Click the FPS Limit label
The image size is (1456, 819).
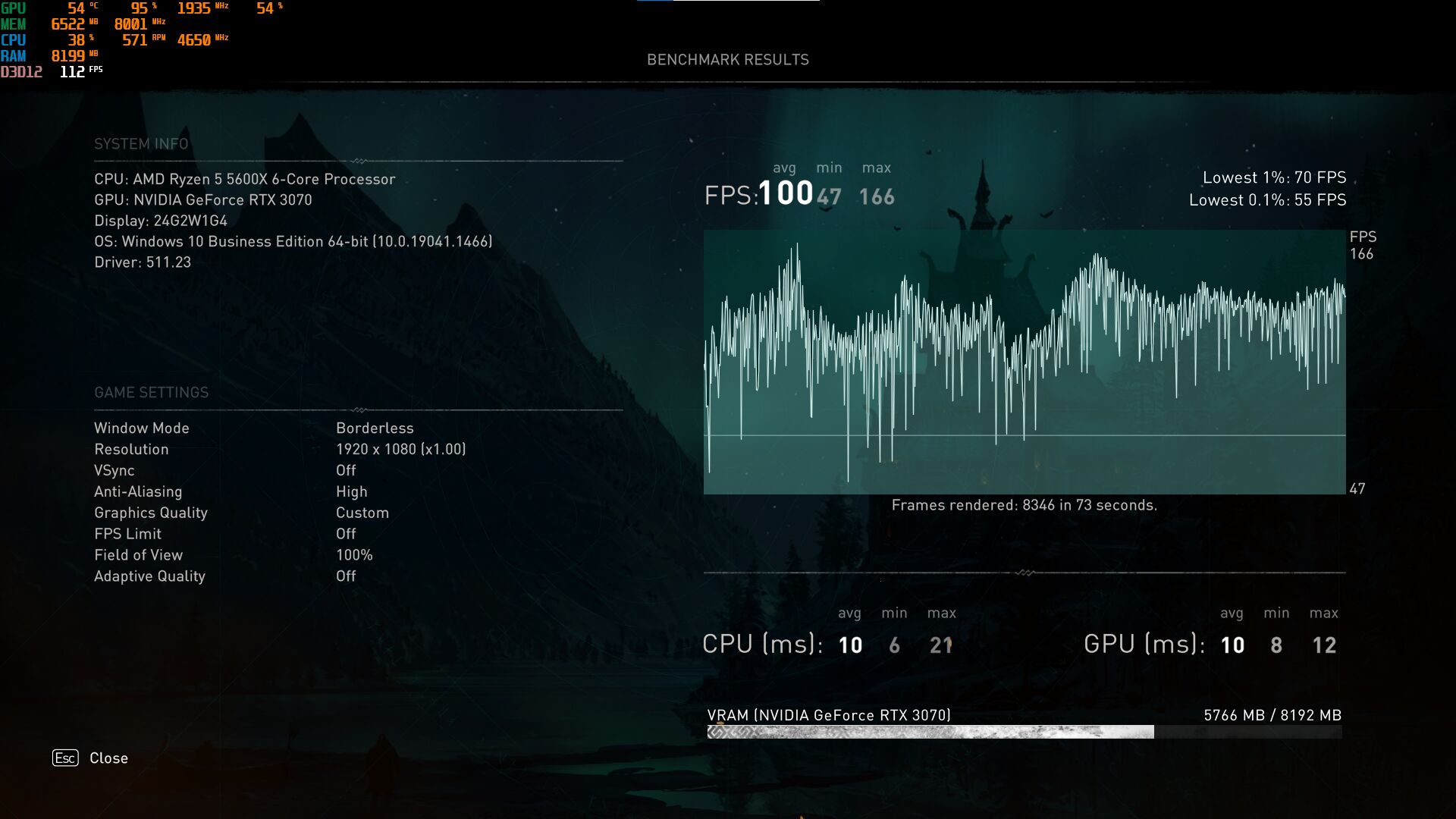click(127, 534)
